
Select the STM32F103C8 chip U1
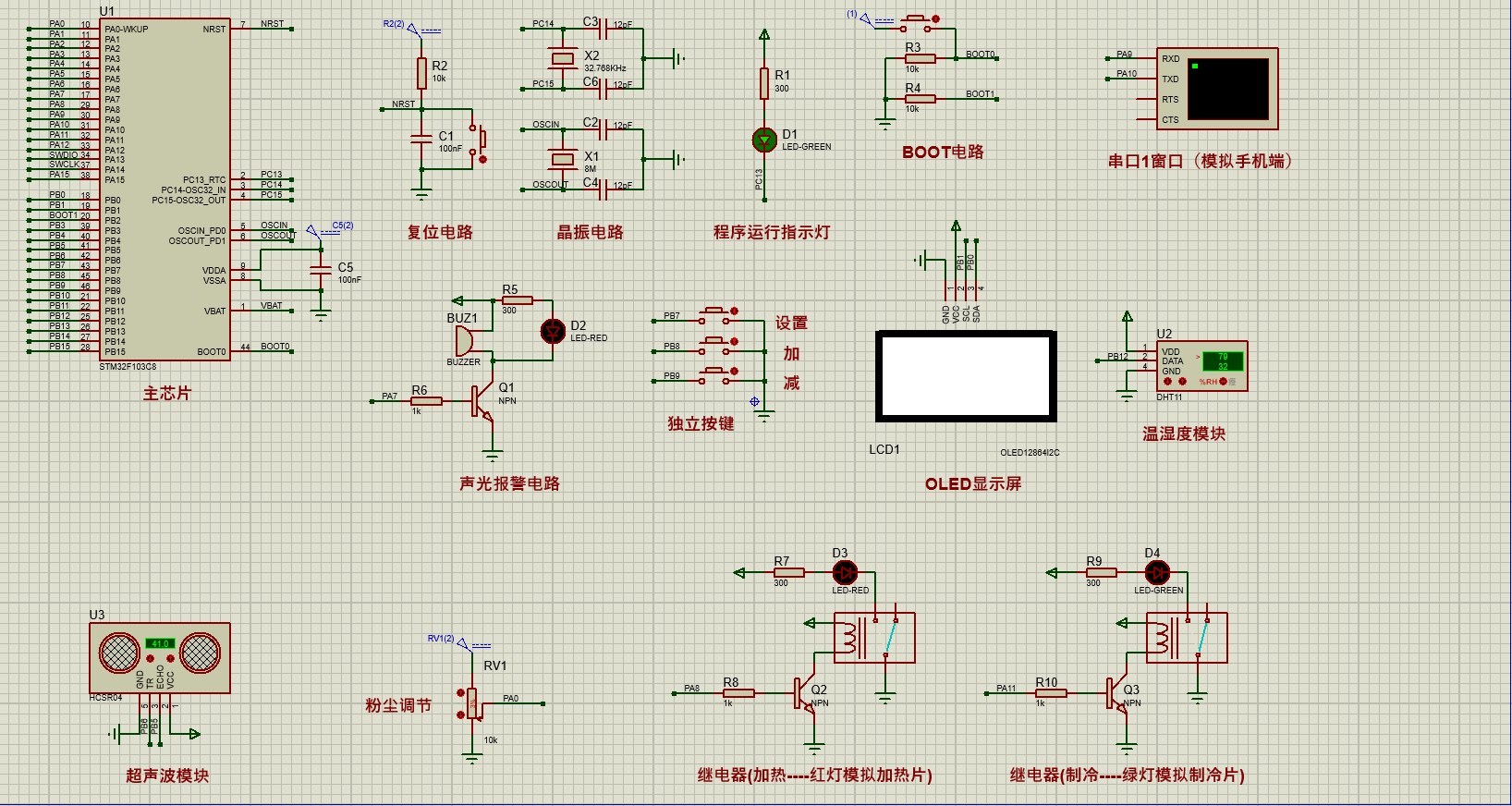[x=165, y=189]
